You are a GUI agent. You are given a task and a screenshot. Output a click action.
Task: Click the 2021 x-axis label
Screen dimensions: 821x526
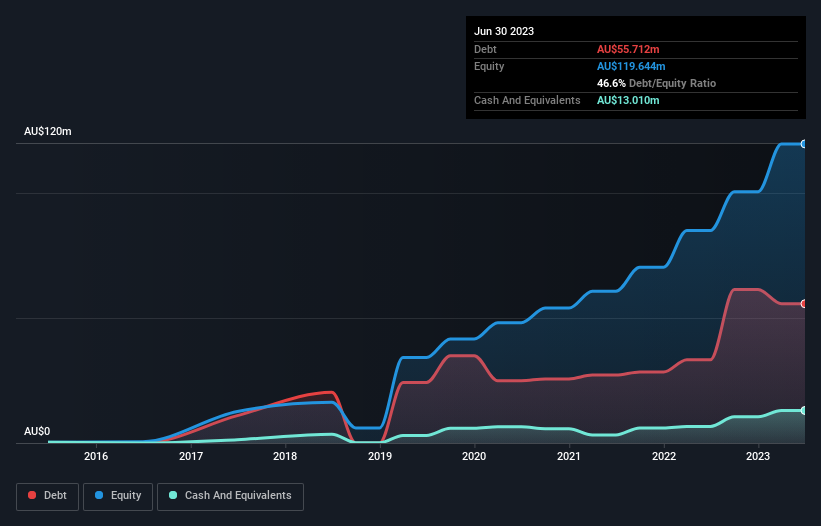(x=569, y=456)
